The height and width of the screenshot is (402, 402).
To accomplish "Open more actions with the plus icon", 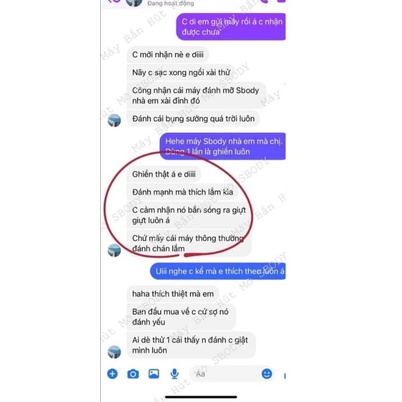I will (112, 374).
